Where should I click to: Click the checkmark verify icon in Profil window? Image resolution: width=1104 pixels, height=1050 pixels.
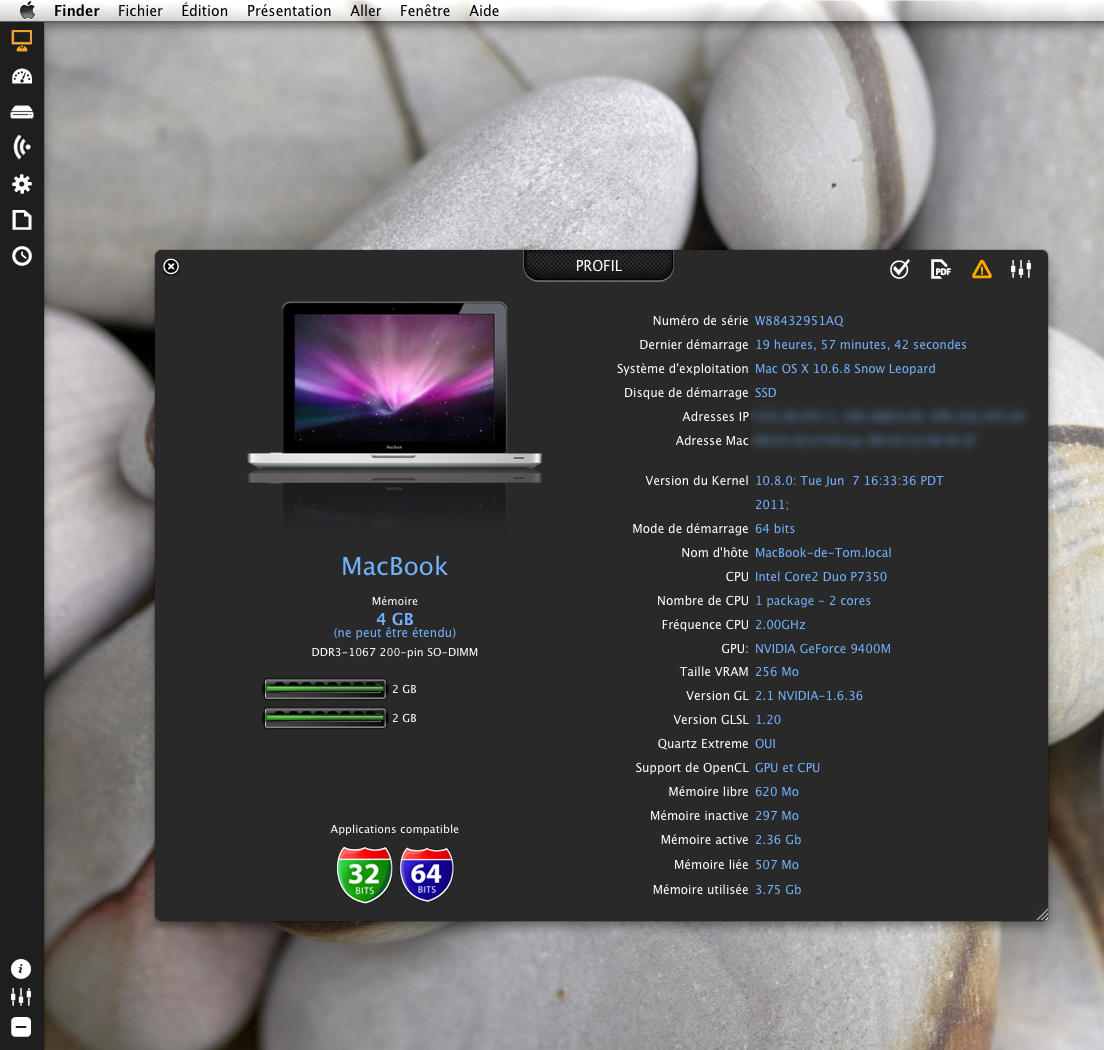pos(899,269)
